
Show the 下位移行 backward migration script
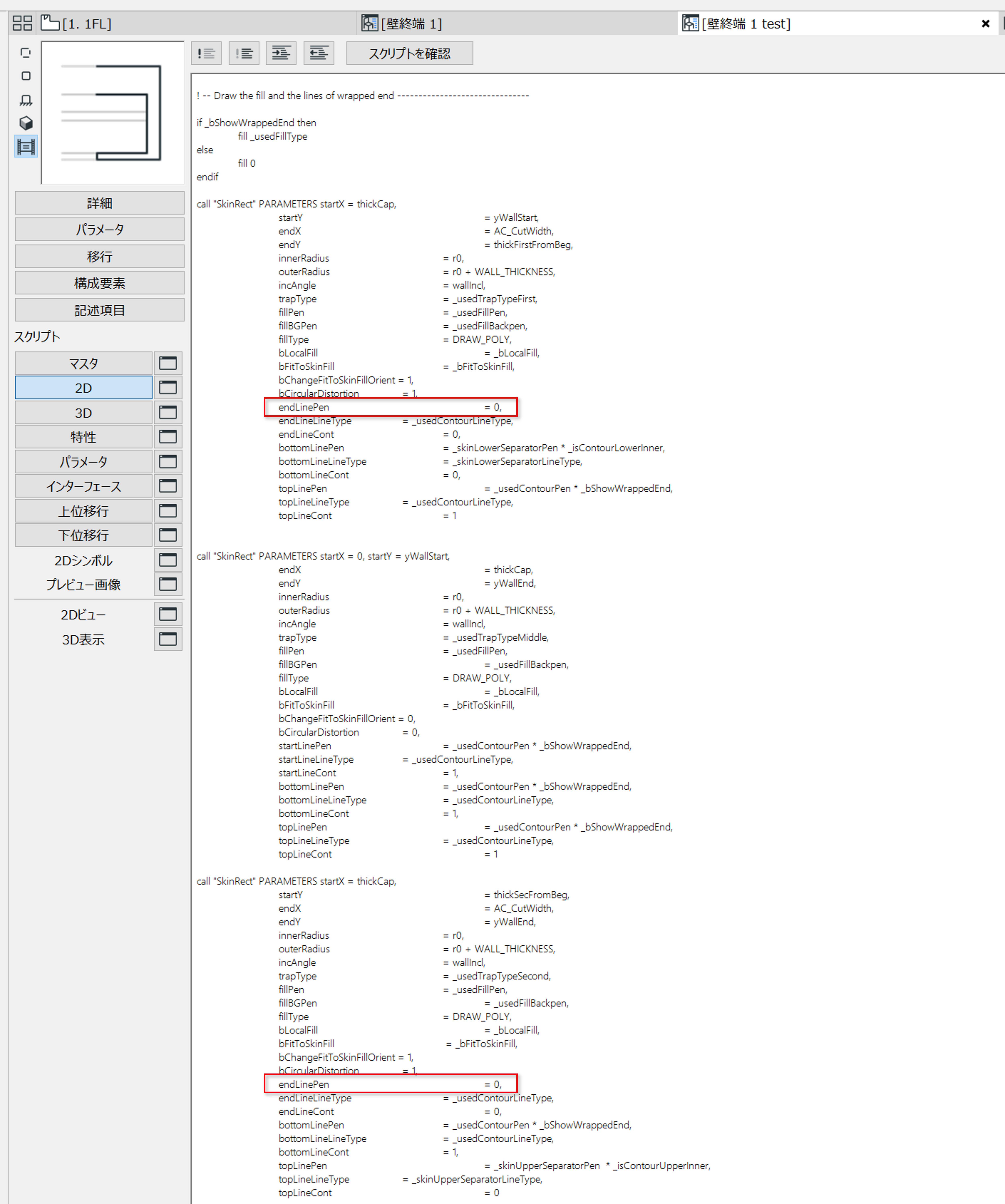[84, 535]
